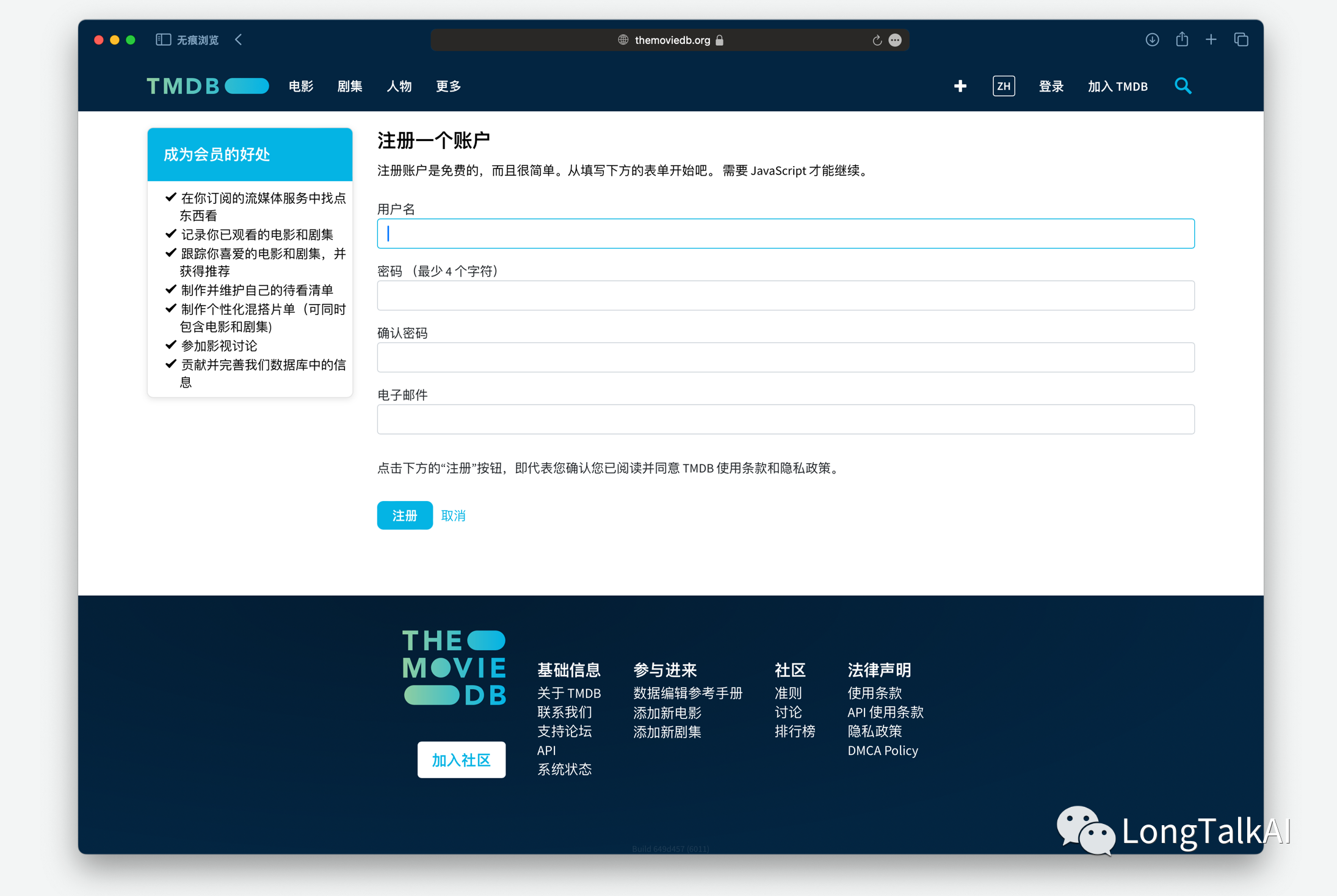Open the 人物 menu

click(x=399, y=86)
